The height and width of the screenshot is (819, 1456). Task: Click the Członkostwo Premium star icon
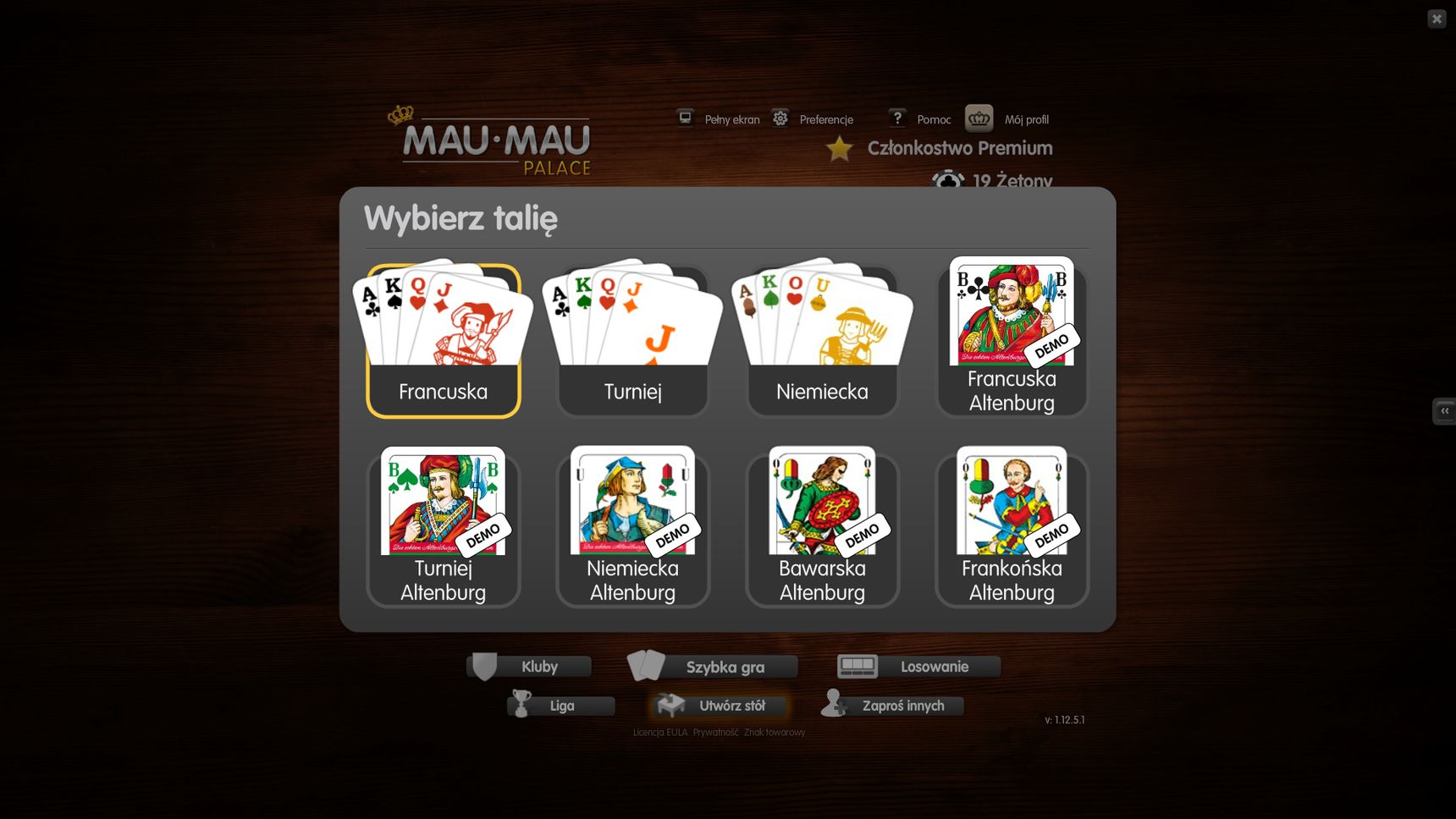[x=839, y=148]
